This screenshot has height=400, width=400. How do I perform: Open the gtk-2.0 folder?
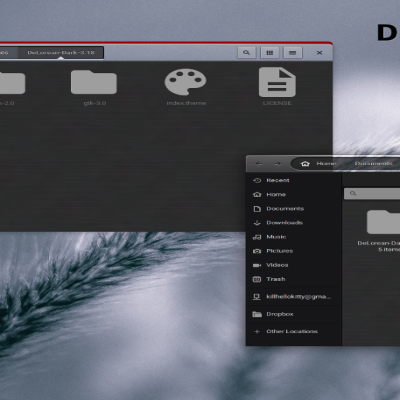[12, 82]
